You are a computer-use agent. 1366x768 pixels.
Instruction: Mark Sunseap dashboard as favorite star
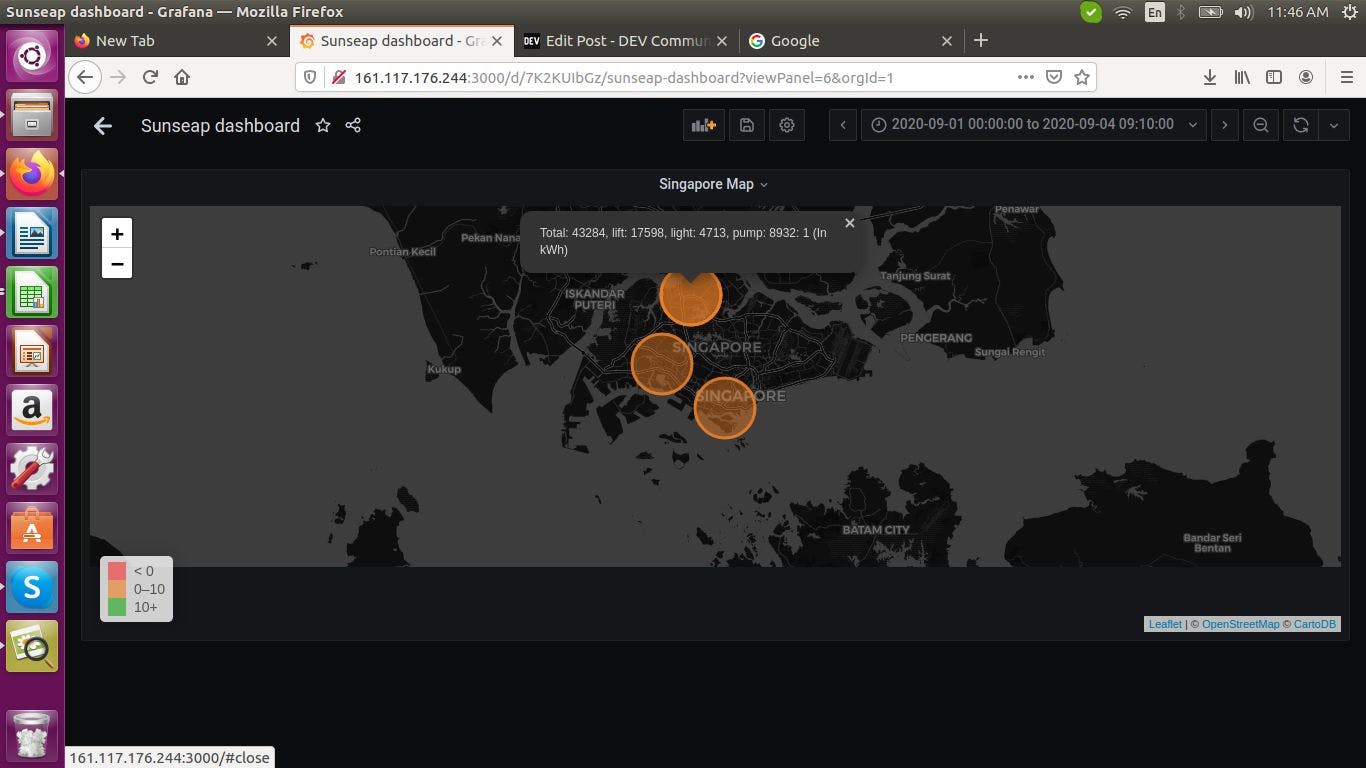[x=322, y=125]
